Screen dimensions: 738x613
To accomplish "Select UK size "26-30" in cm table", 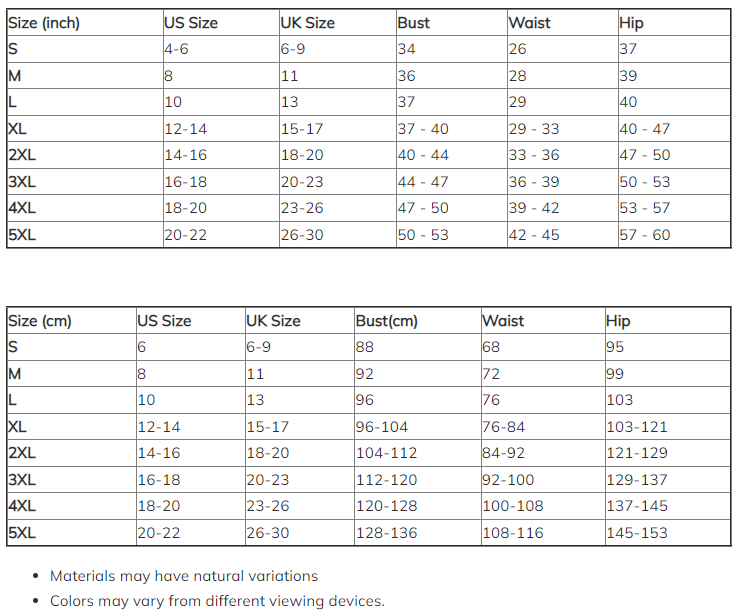I will coord(267,533).
